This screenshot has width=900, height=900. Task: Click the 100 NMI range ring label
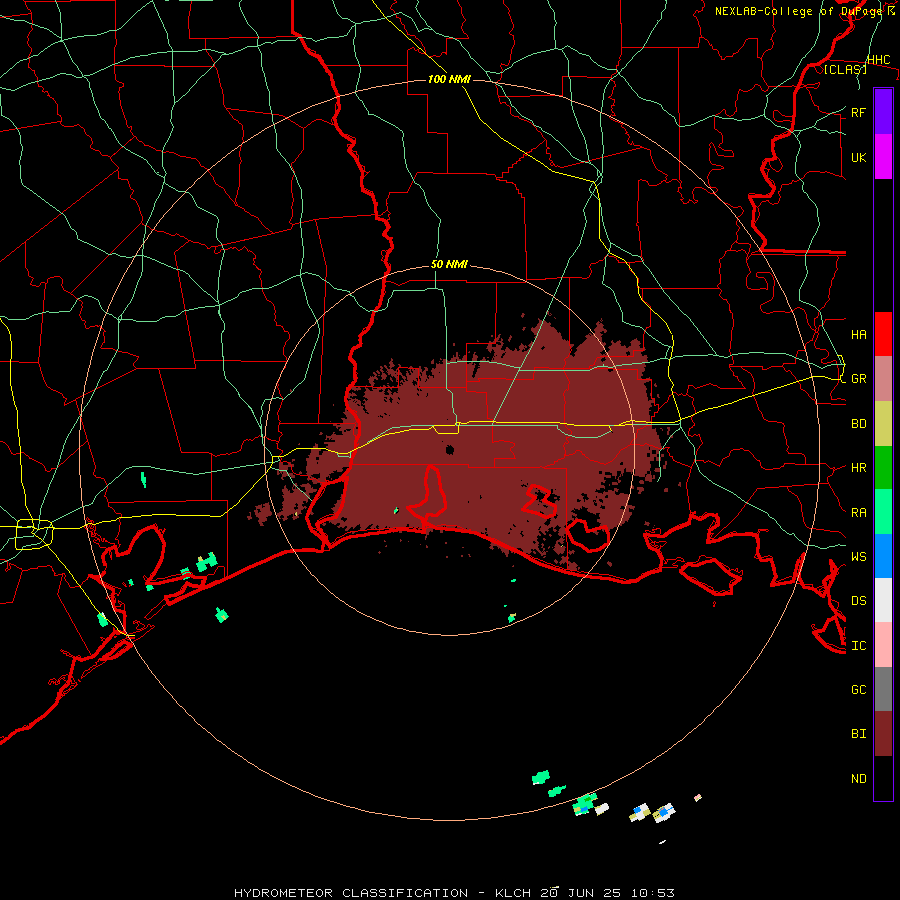coord(449,79)
